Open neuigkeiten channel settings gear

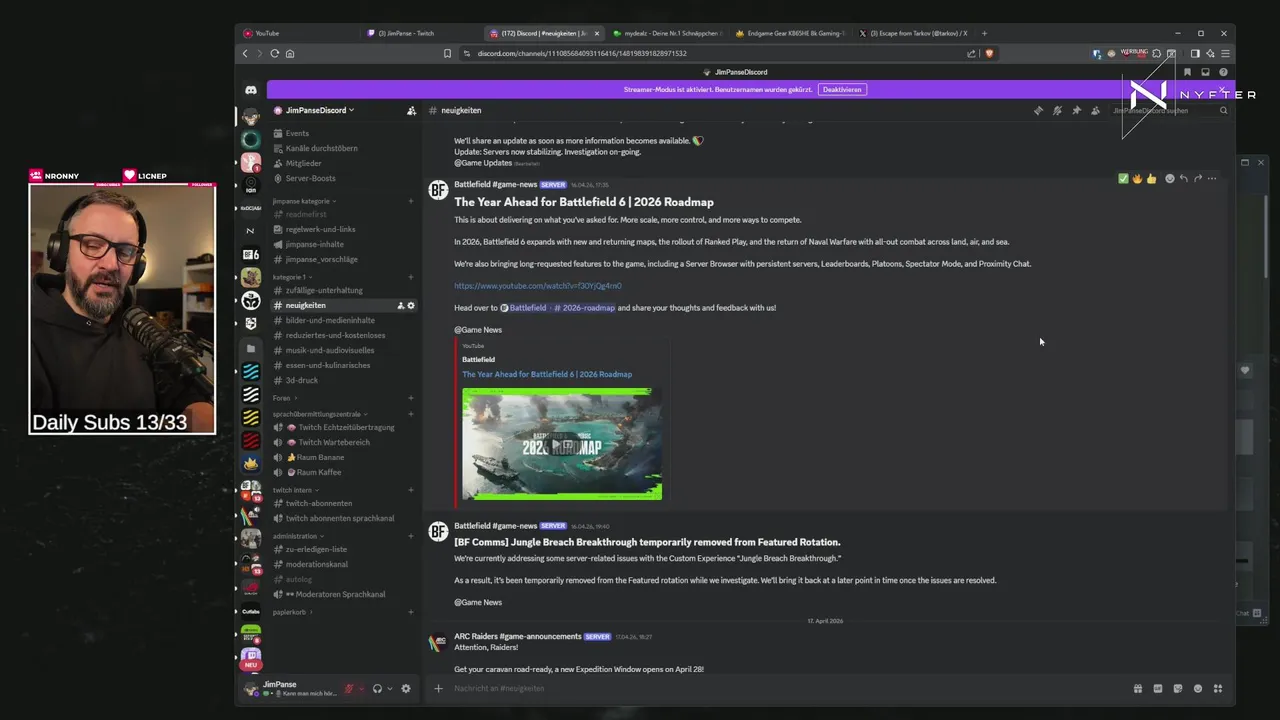[x=411, y=305]
